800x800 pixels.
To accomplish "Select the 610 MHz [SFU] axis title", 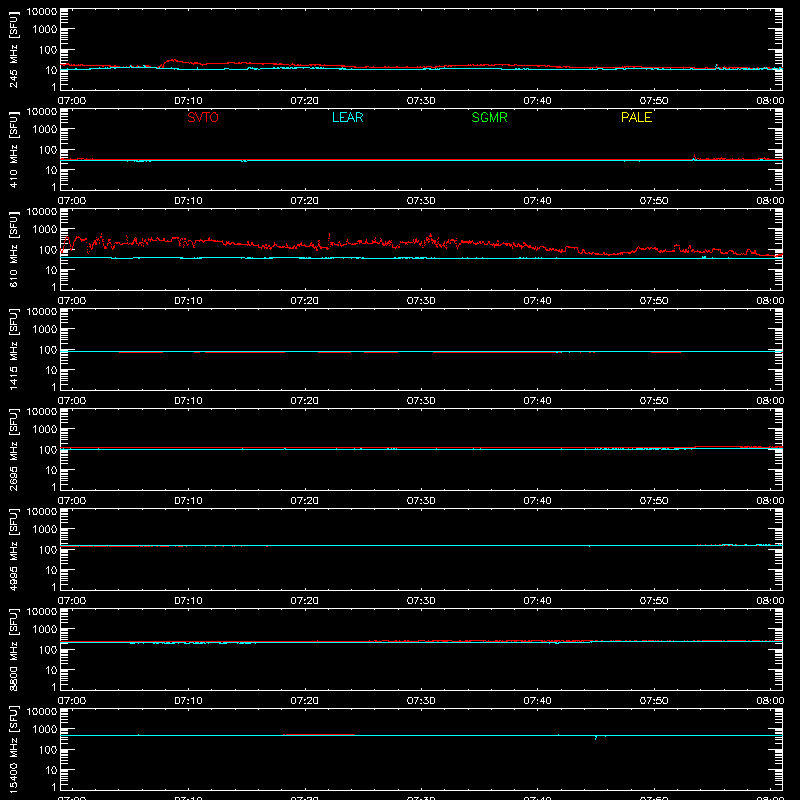I will click(x=13, y=249).
